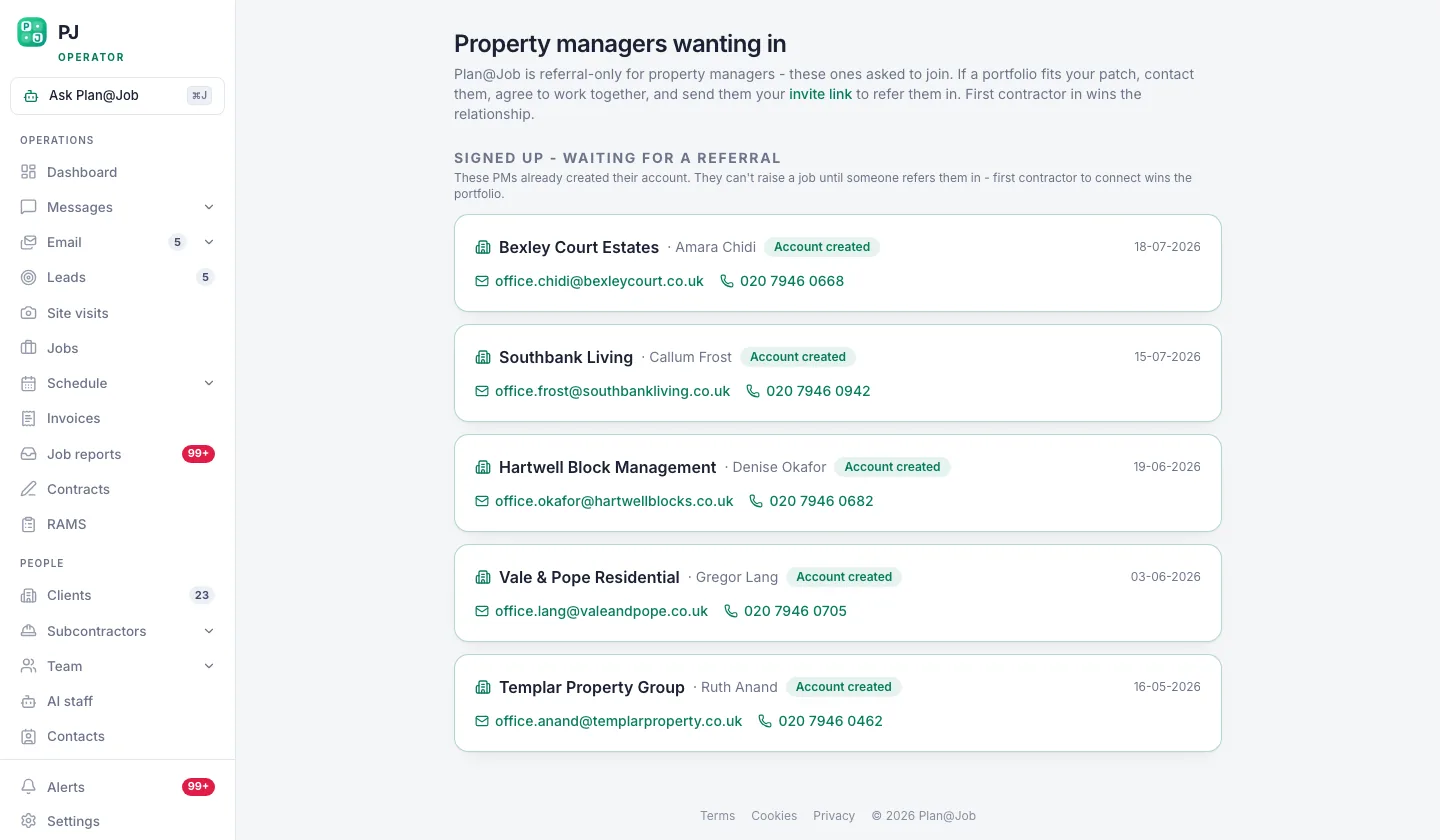Open the Privacy footer link
The height and width of the screenshot is (840, 1440).
(834, 816)
